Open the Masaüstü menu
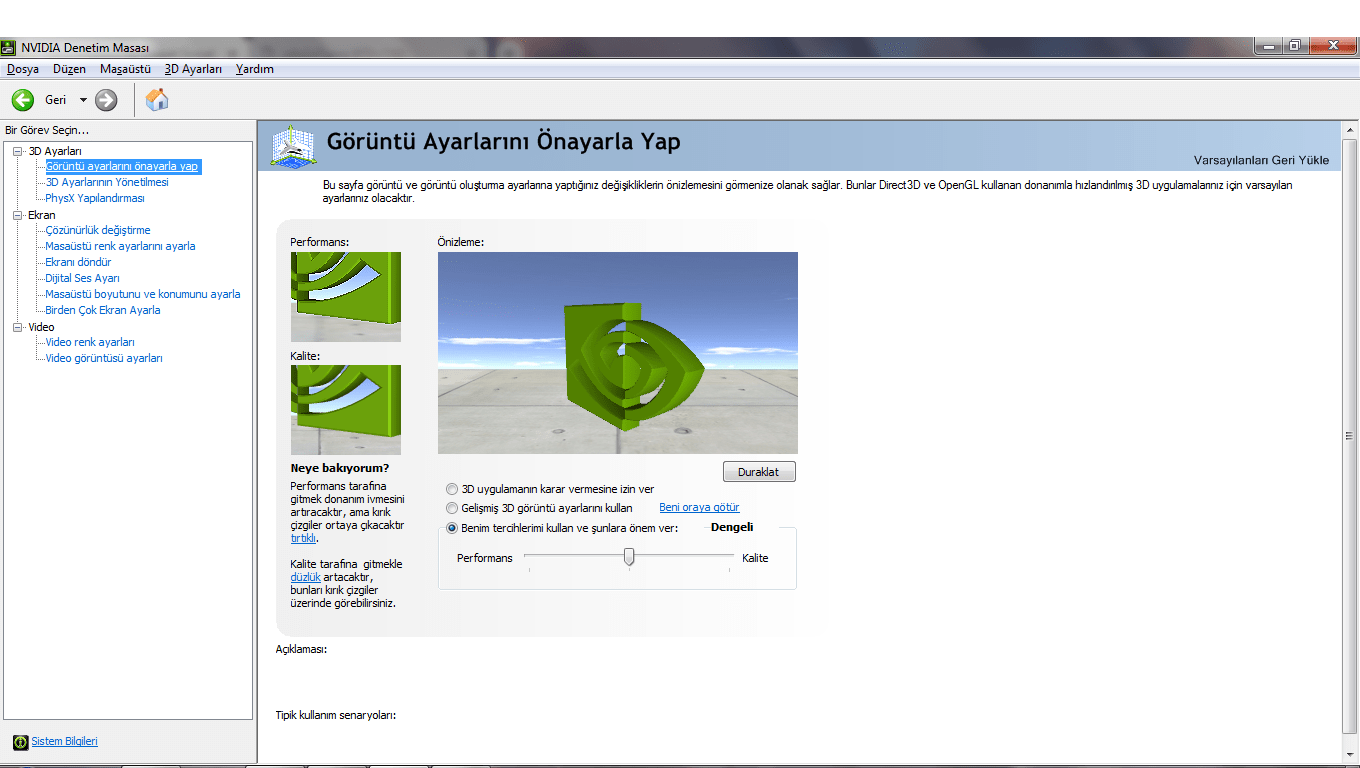This screenshot has width=1360, height=768. tap(125, 69)
